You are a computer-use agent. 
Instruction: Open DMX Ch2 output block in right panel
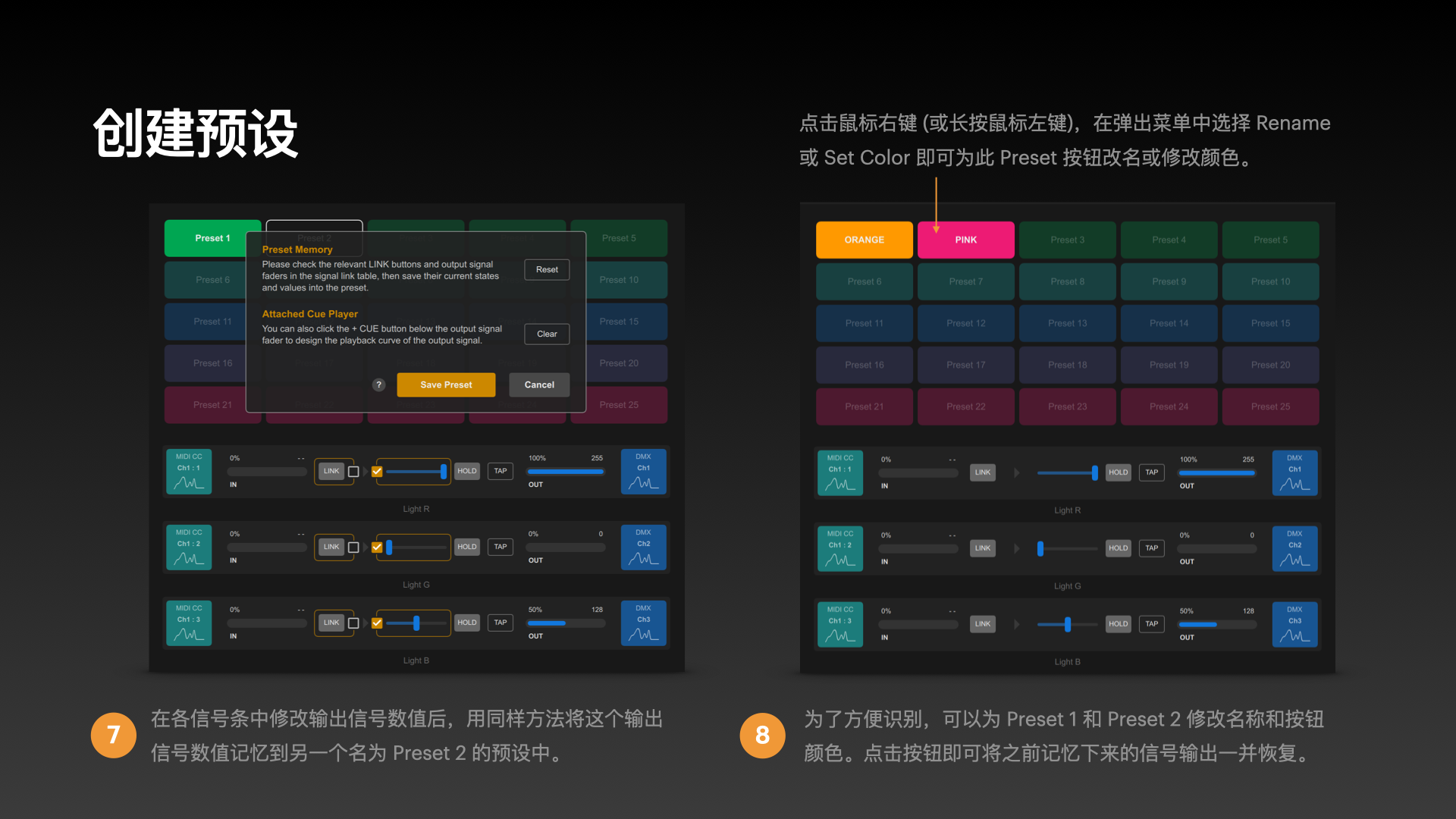pos(1294,548)
